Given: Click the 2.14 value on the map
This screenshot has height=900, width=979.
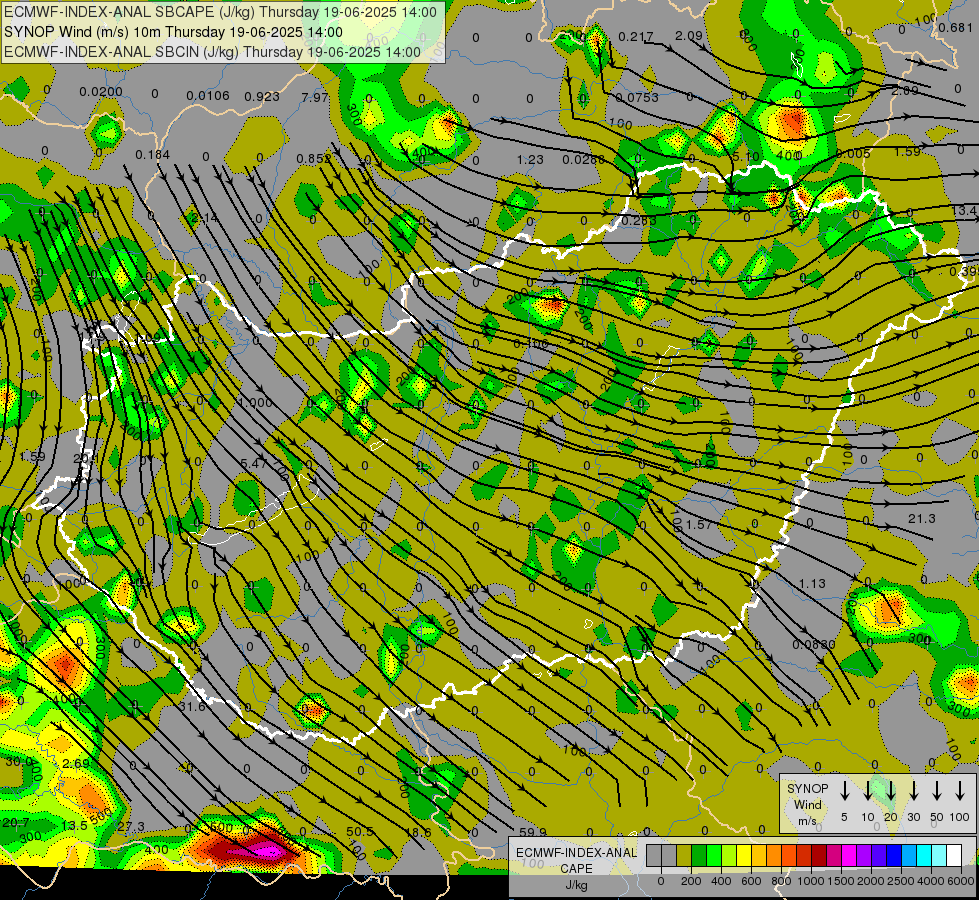Looking at the screenshot, I should pyautogui.click(x=205, y=218).
